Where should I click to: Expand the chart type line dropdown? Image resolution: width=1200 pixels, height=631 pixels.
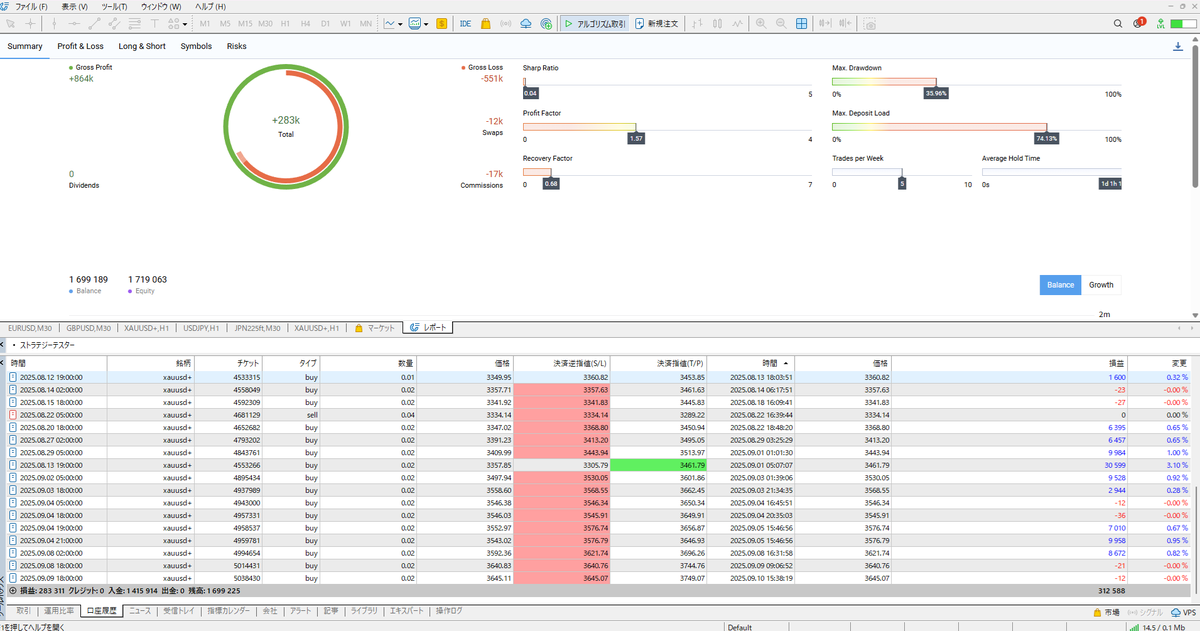coord(401,23)
